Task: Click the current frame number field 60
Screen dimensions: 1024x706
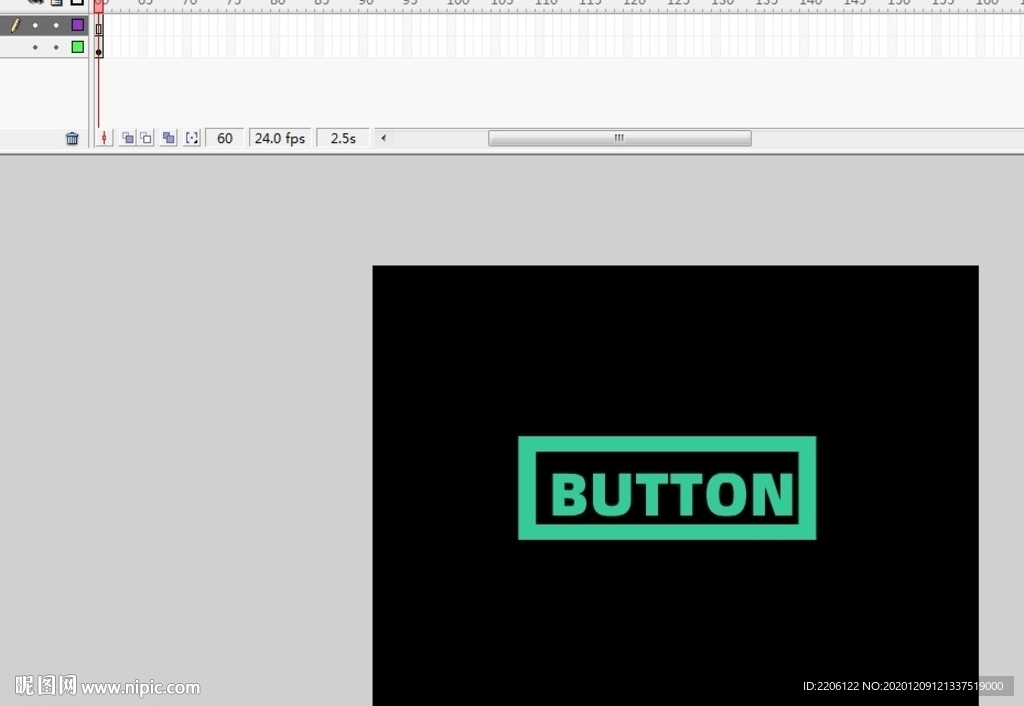Action: point(225,138)
